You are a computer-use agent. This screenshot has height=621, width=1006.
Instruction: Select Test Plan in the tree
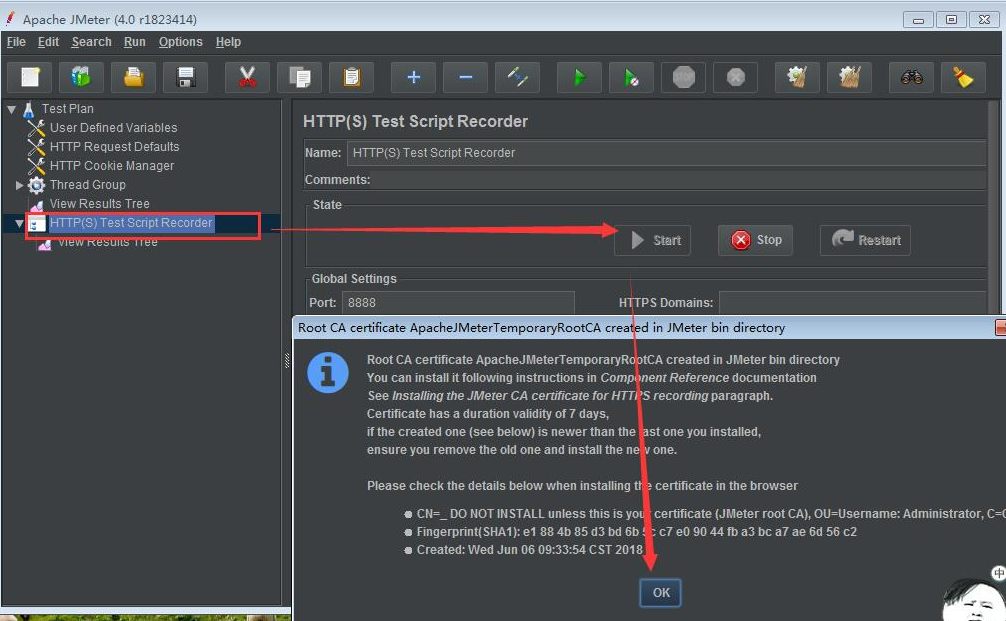point(67,109)
